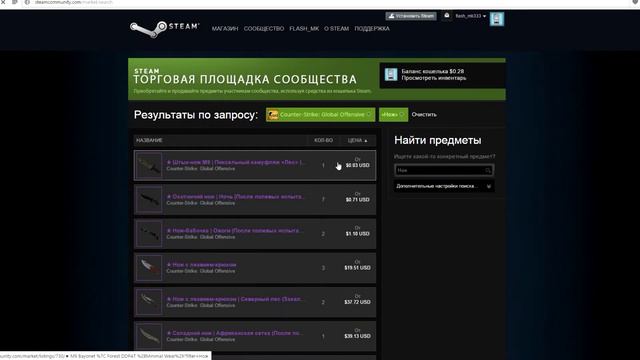Screen dimensions: 640x360
Task: Click the $19.51 USD price text
Action: pos(358,268)
